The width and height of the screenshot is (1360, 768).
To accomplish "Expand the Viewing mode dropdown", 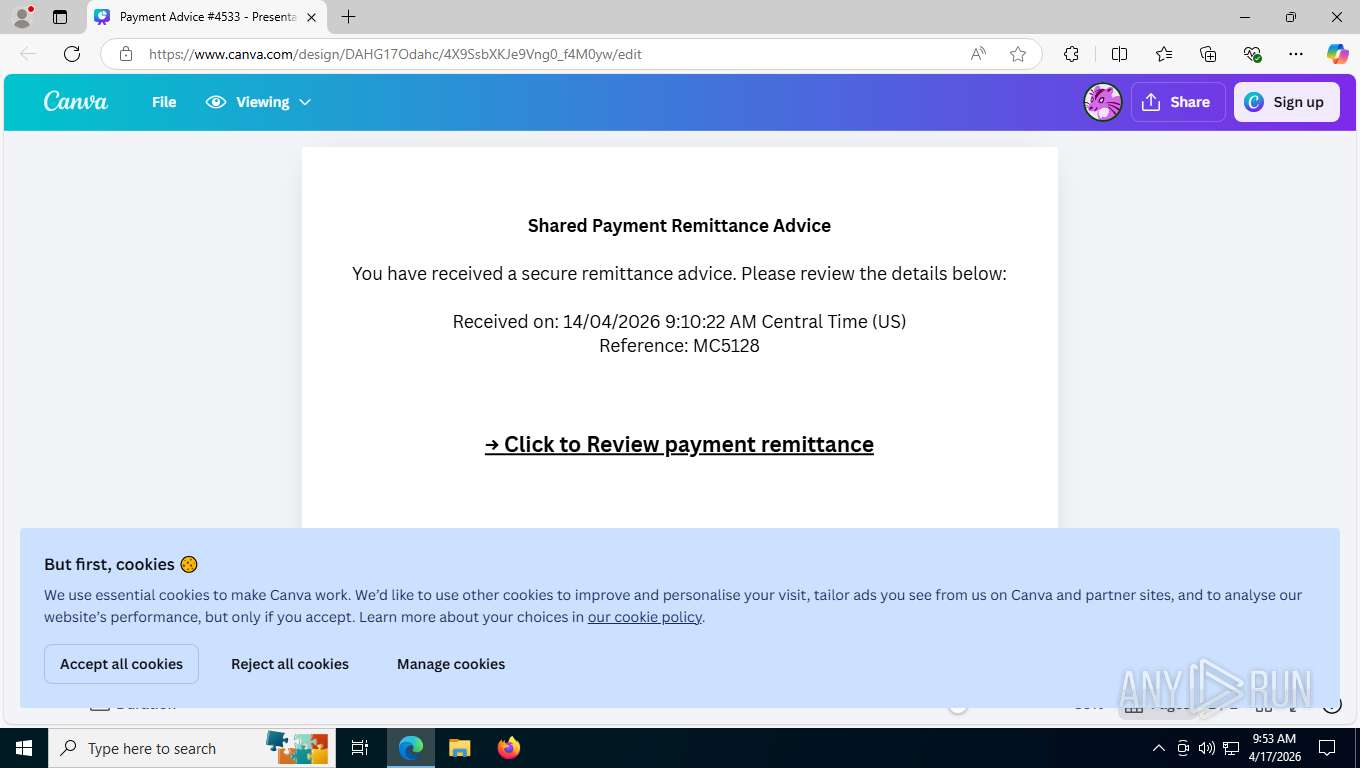I will click(x=259, y=102).
